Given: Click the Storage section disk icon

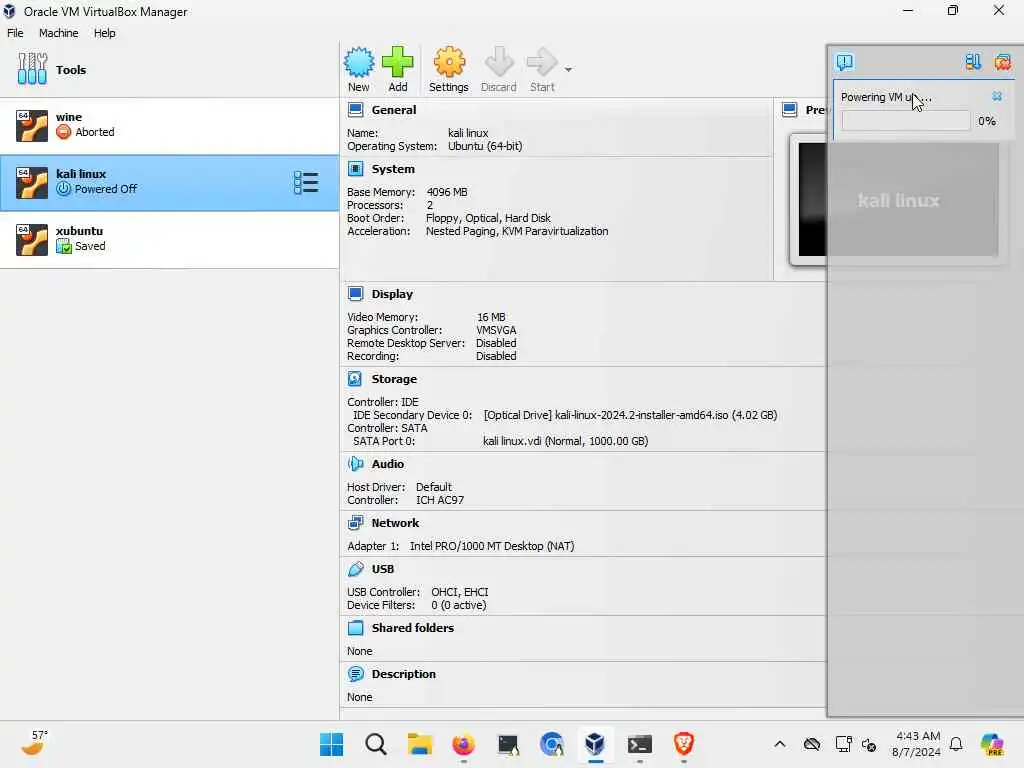Looking at the screenshot, I should click(x=355, y=379).
